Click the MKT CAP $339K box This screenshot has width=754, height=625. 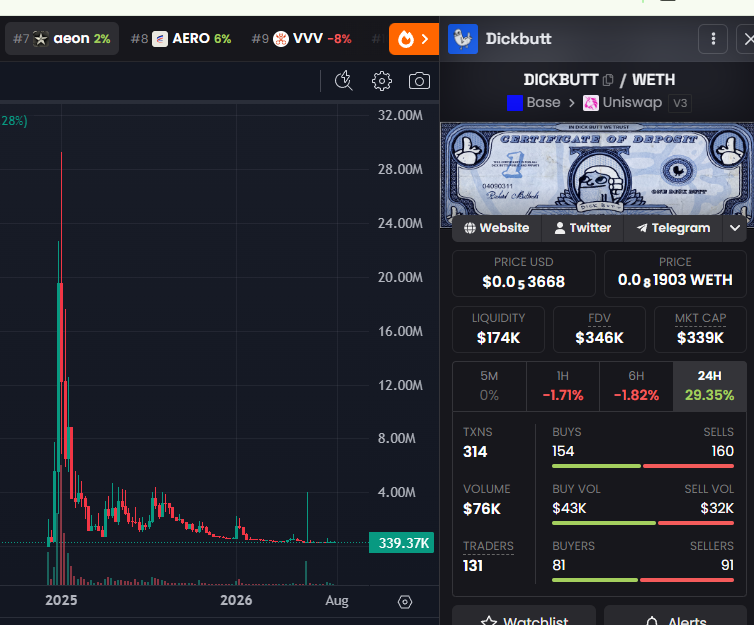pos(700,329)
